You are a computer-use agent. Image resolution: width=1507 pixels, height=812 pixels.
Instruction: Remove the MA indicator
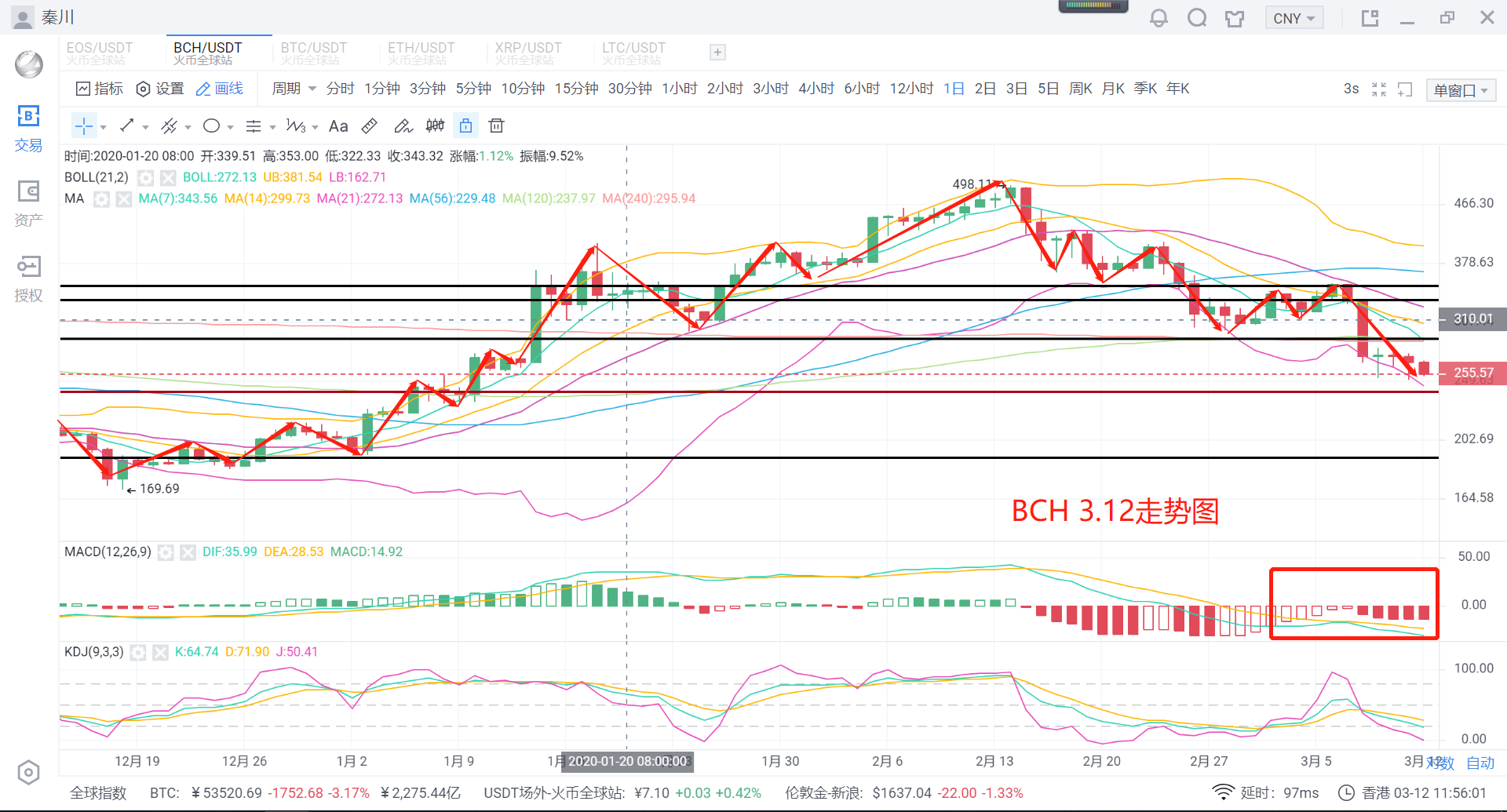pos(123,198)
